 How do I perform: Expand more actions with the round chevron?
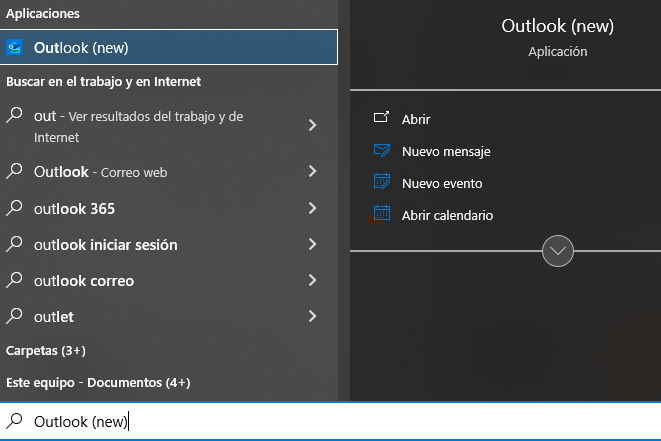point(558,251)
